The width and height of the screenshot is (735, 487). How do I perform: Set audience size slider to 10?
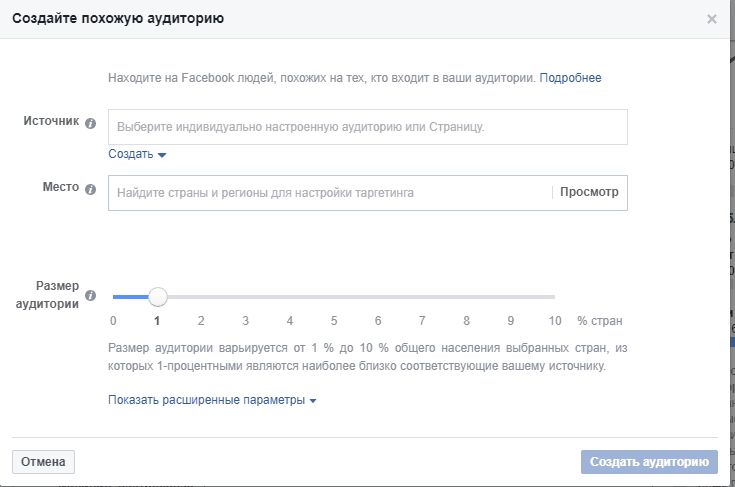[x=554, y=297]
